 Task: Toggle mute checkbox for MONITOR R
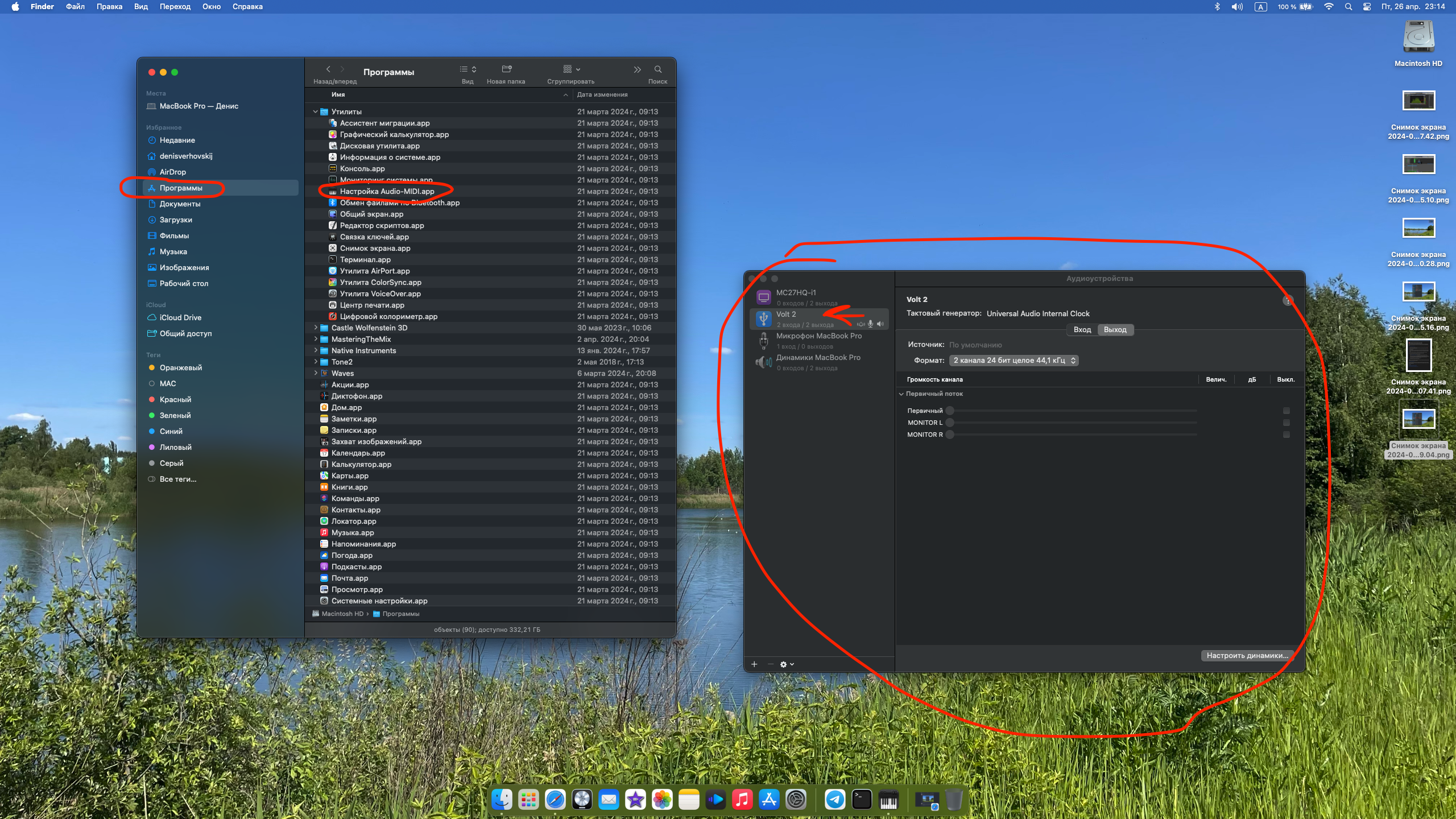(1286, 435)
